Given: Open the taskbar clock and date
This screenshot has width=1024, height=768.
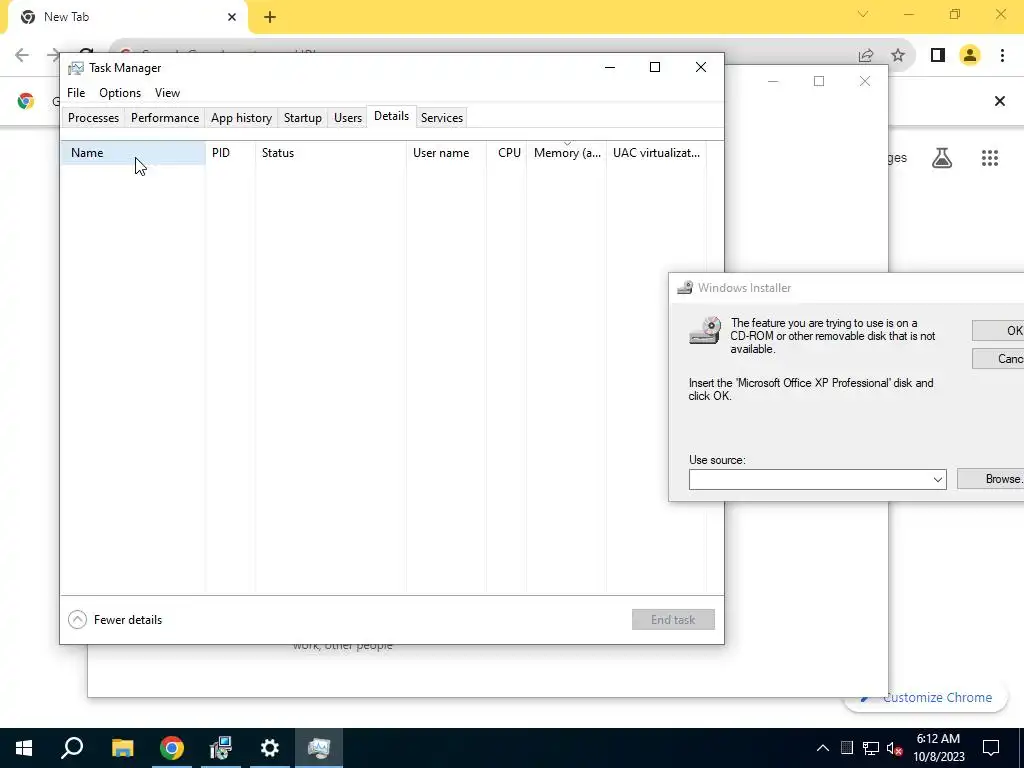Looking at the screenshot, I should pyautogui.click(x=938, y=748).
